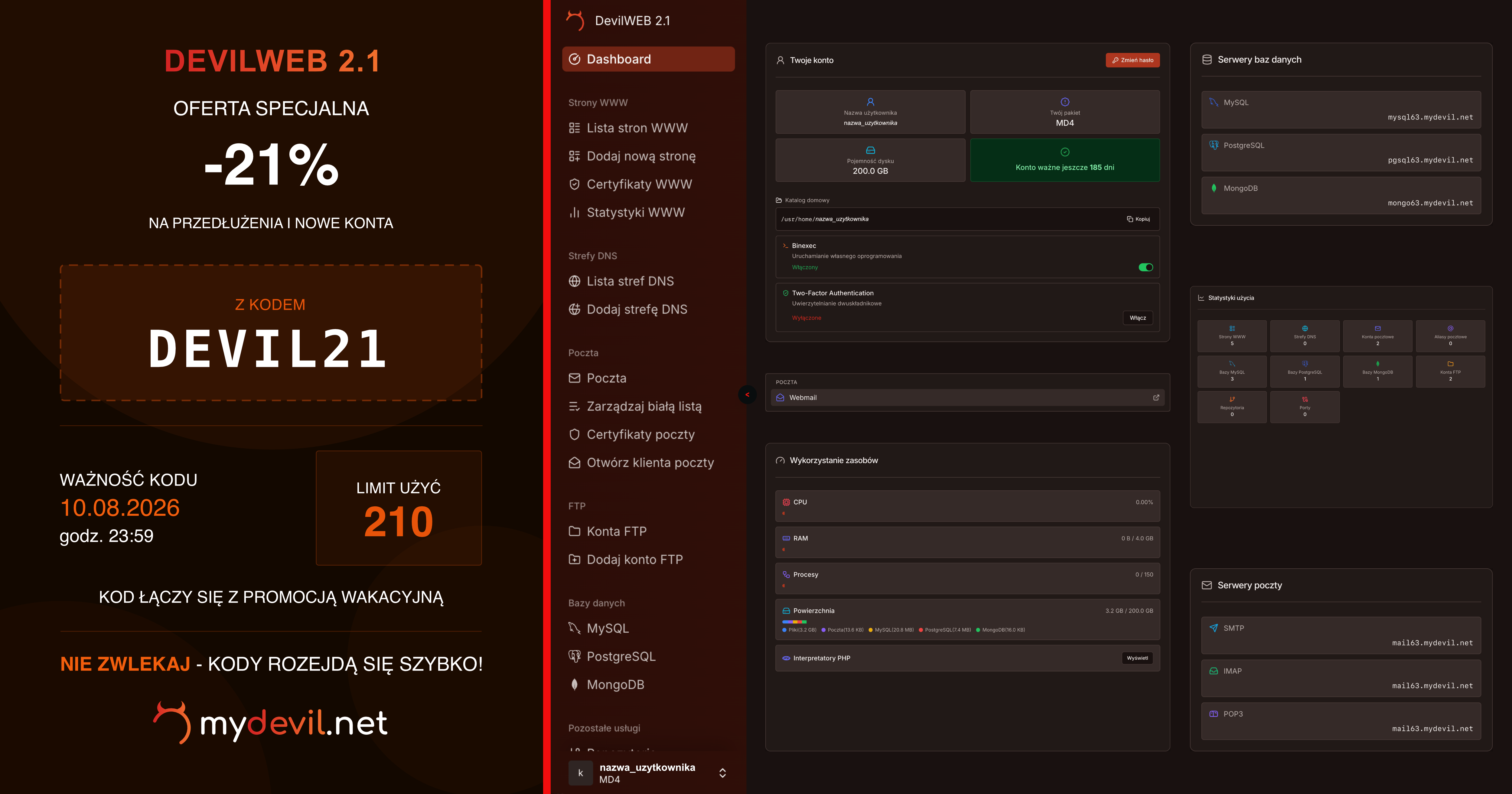Click the Pliki(3.2 GB) legend entry

pos(800,630)
